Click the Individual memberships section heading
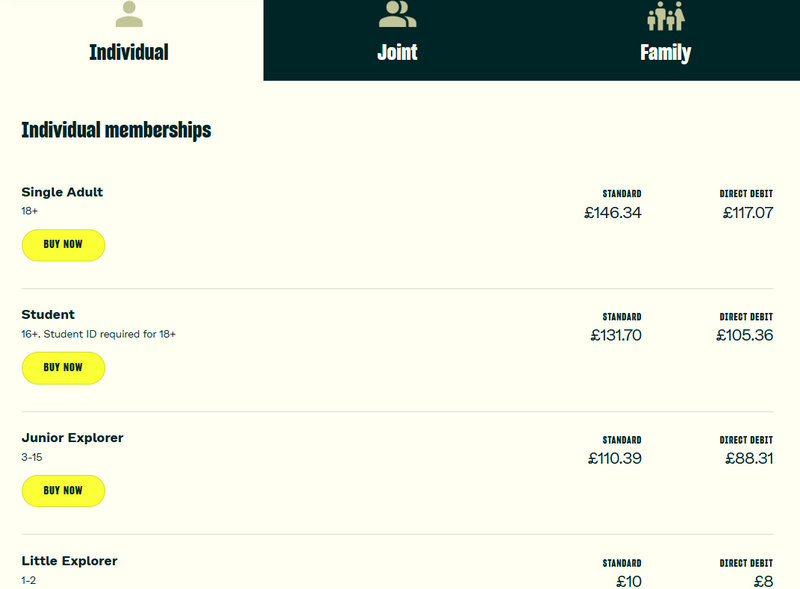800x589 pixels. click(x=116, y=130)
